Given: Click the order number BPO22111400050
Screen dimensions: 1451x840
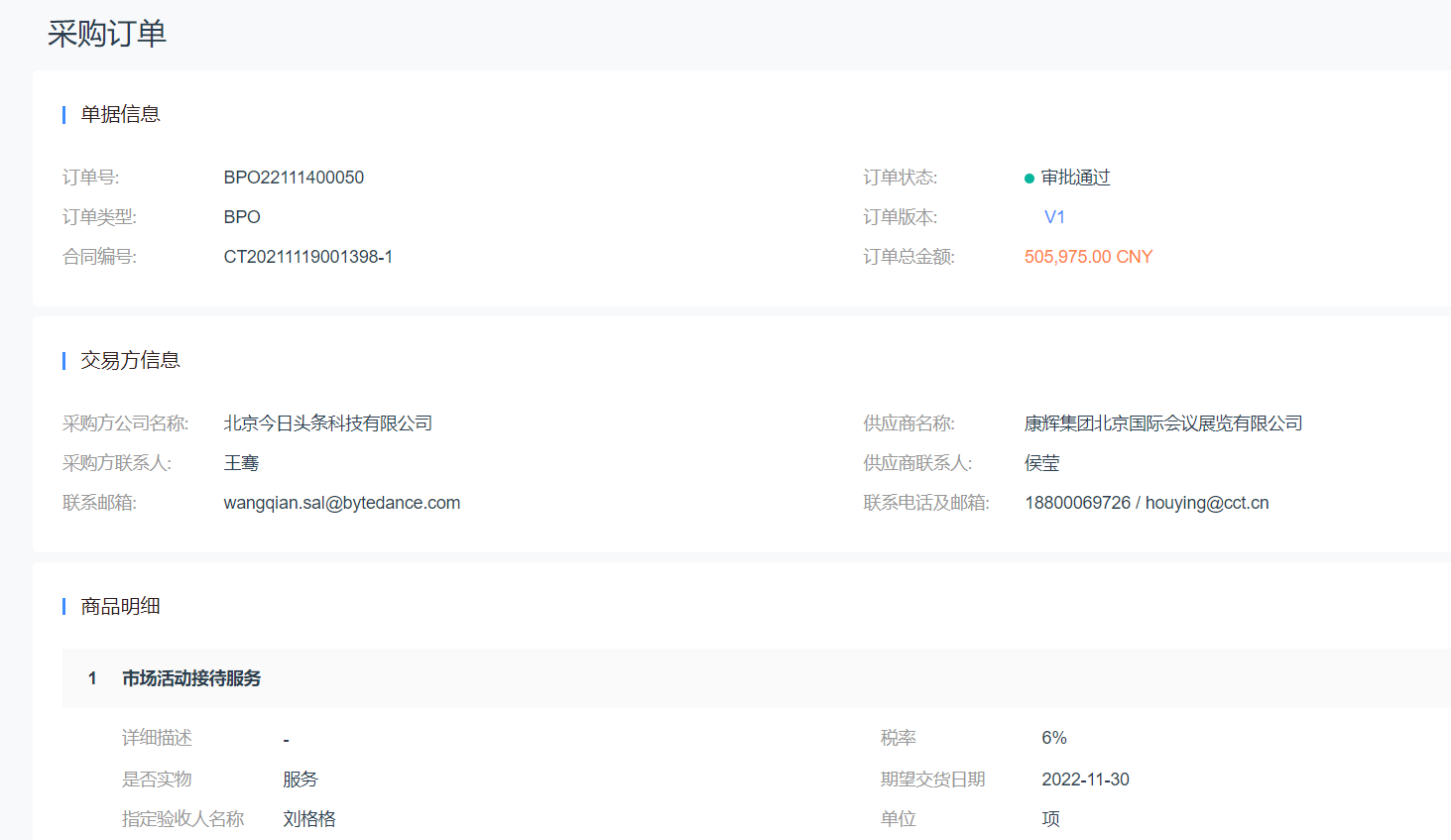Looking at the screenshot, I should coord(294,178).
